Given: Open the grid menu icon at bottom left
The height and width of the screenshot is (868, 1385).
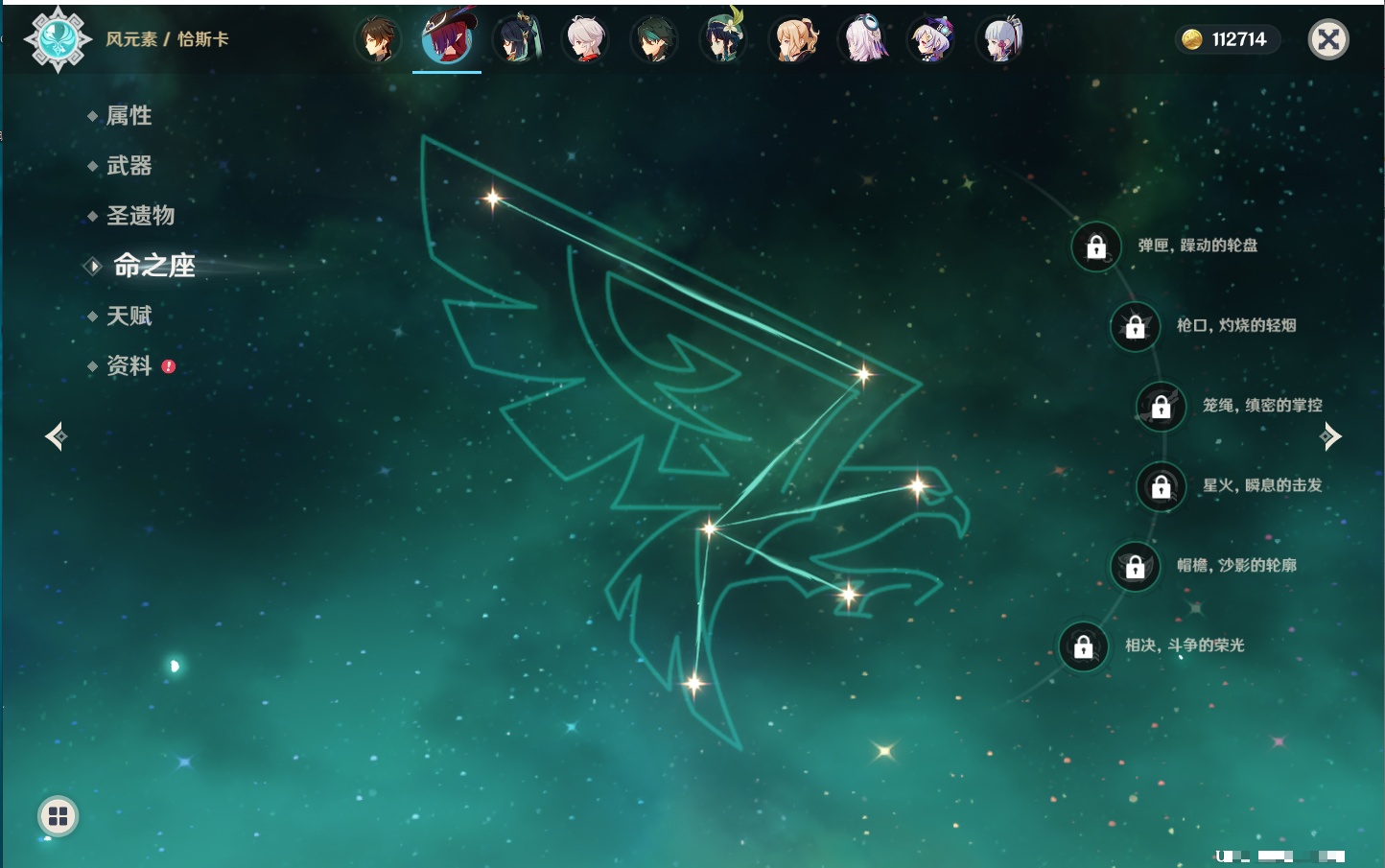Looking at the screenshot, I should pyautogui.click(x=58, y=816).
